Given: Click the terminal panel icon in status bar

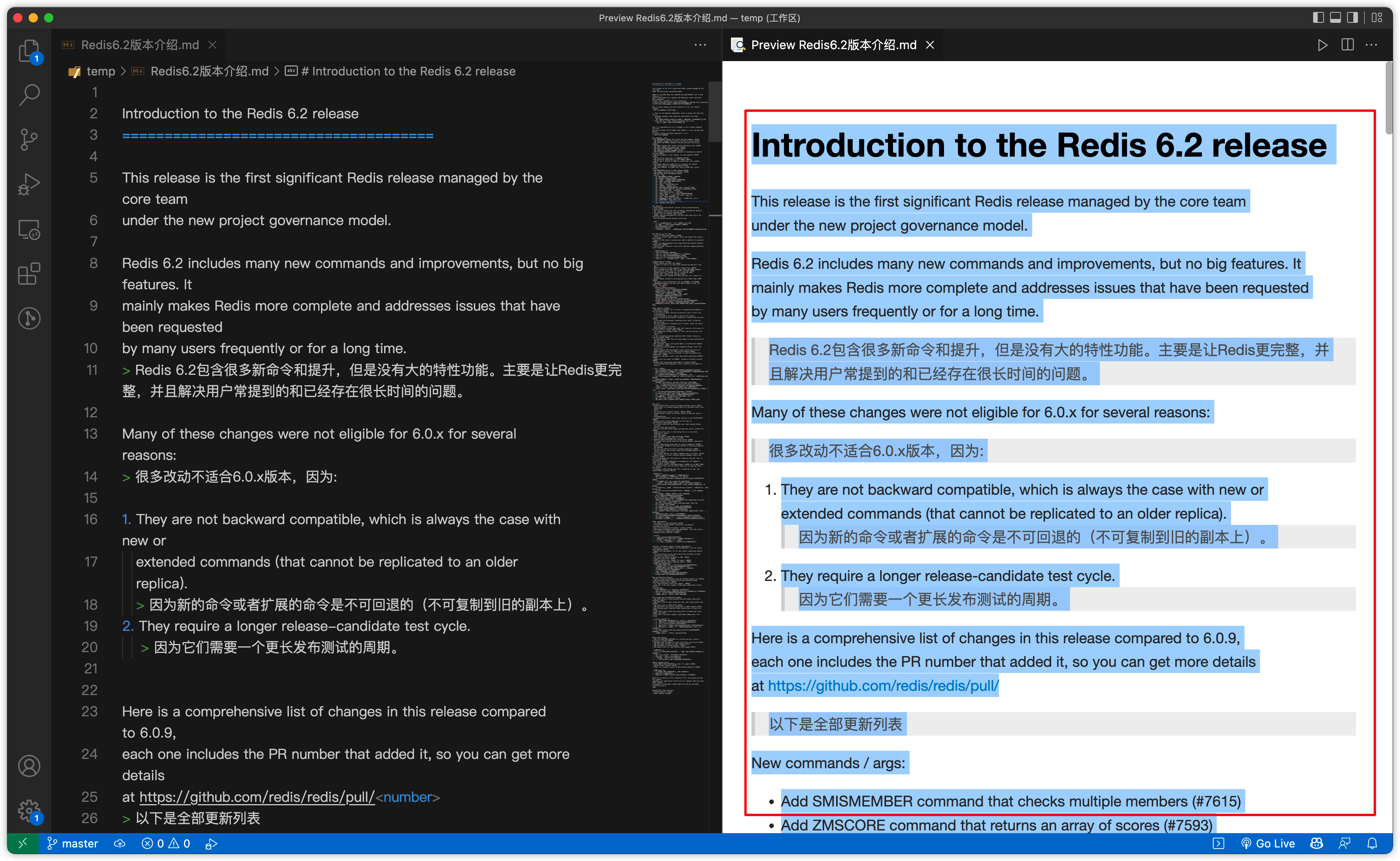Looking at the screenshot, I should [1218, 843].
